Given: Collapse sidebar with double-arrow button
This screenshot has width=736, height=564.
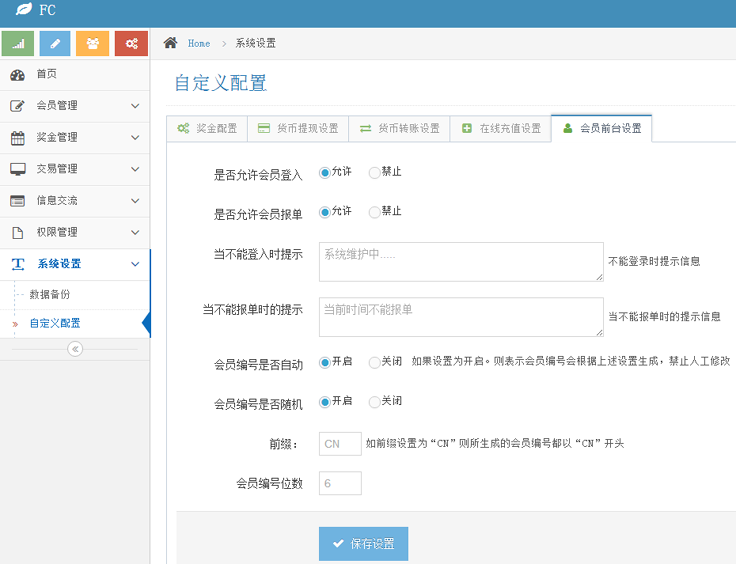Looking at the screenshot, I should 75,349.
